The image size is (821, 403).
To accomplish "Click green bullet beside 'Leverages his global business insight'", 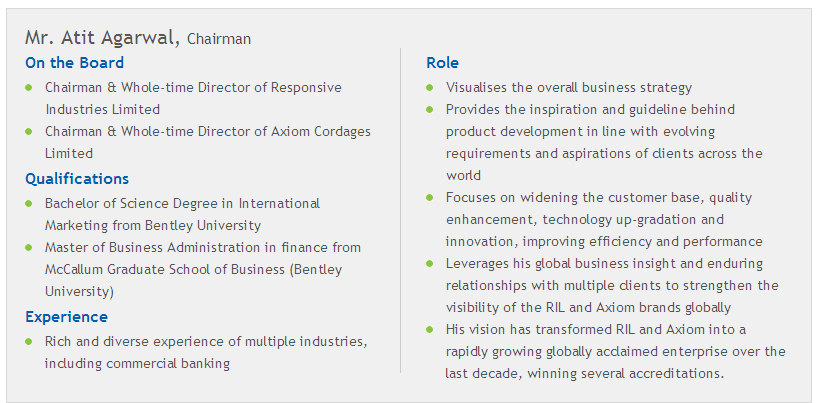I will tap(430, 263).
